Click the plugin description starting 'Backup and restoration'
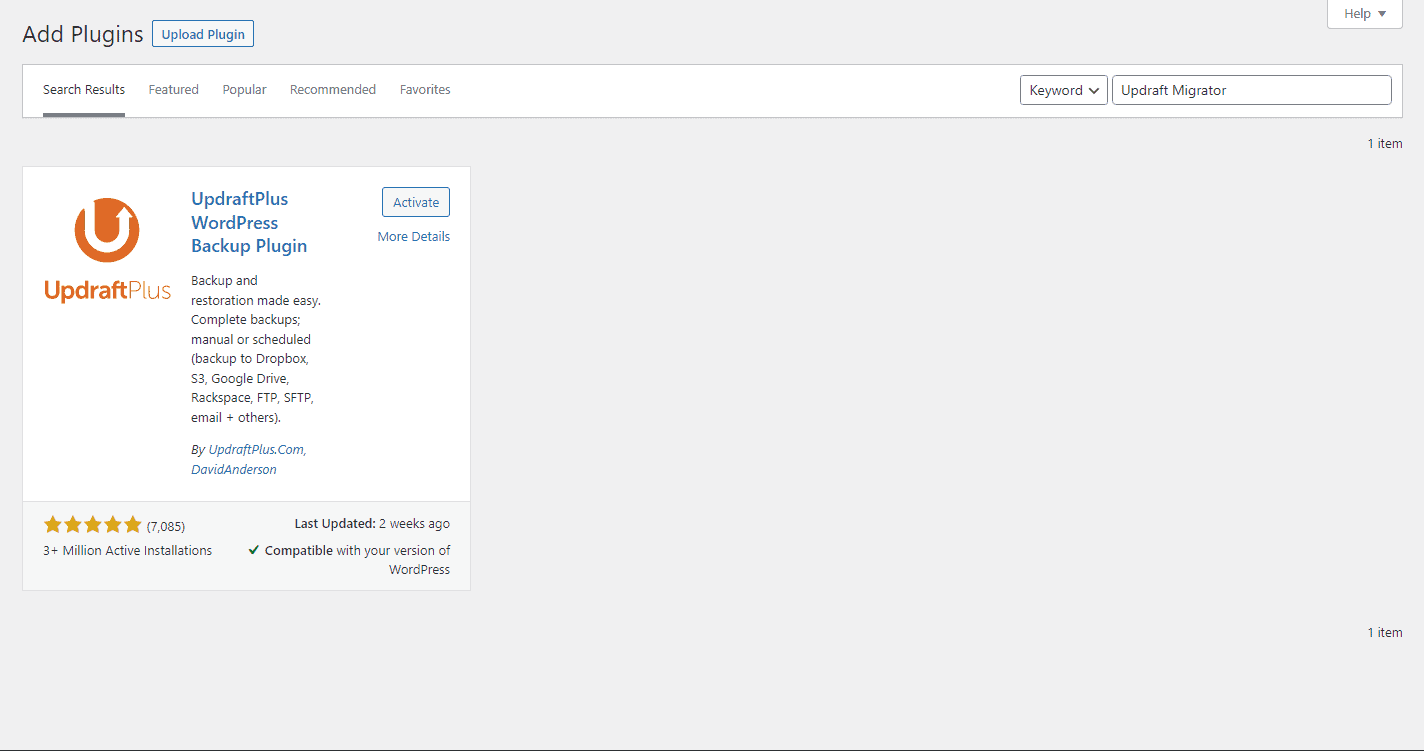Screen dimensions: 1424x751 [256, 349]
